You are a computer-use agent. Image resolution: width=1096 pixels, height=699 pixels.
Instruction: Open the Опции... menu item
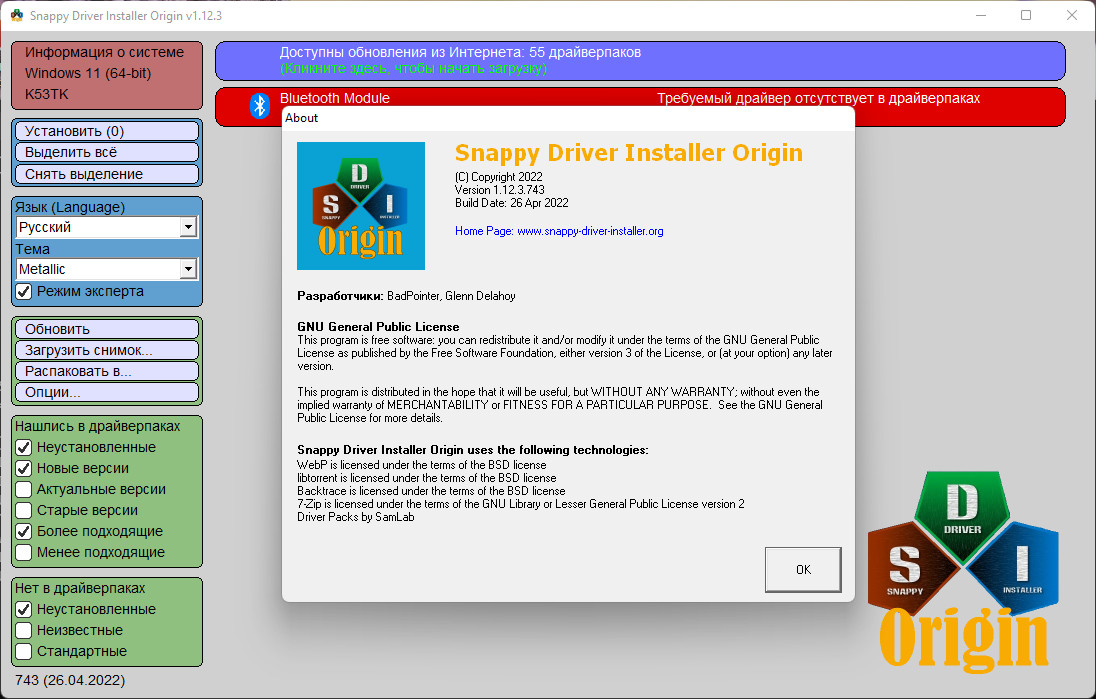(x=107, y=392)
